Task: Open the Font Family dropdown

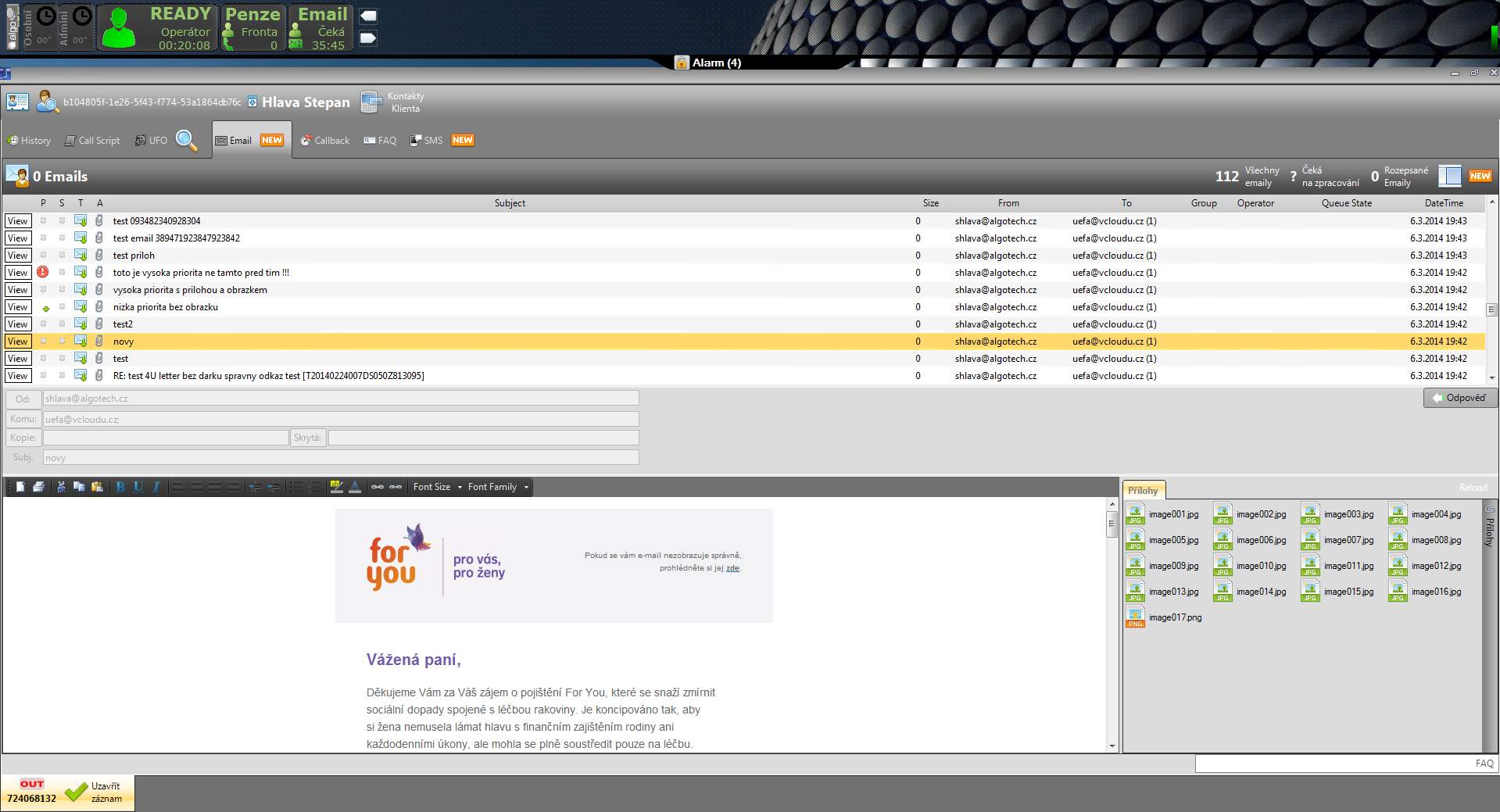Action: 498,487
